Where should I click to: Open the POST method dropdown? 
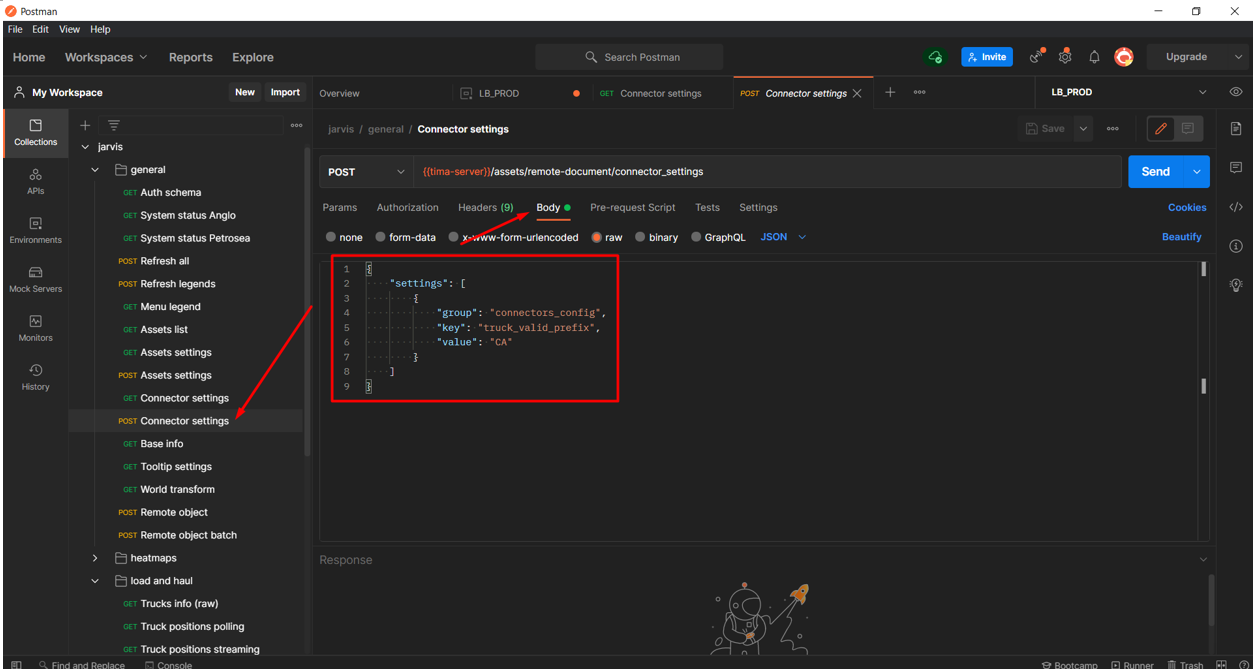pyautogui.click(x=366, y=172)
